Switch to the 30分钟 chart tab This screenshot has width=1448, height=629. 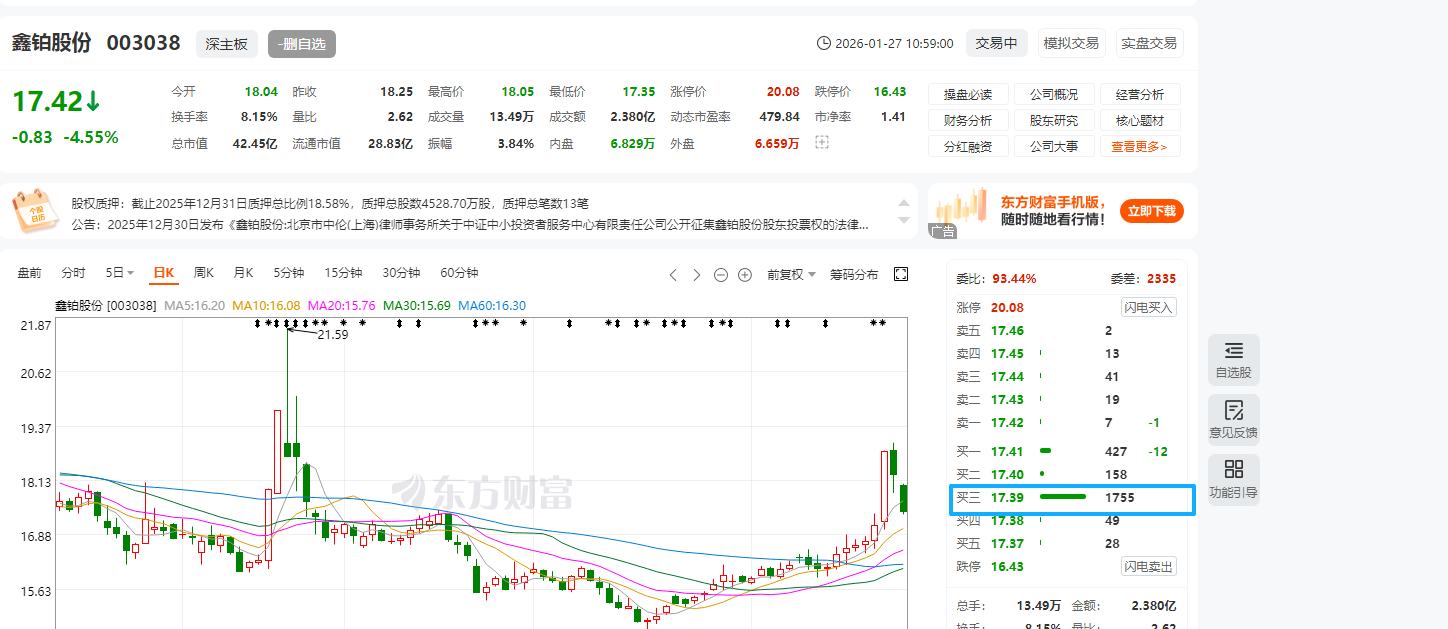[401, 273]
